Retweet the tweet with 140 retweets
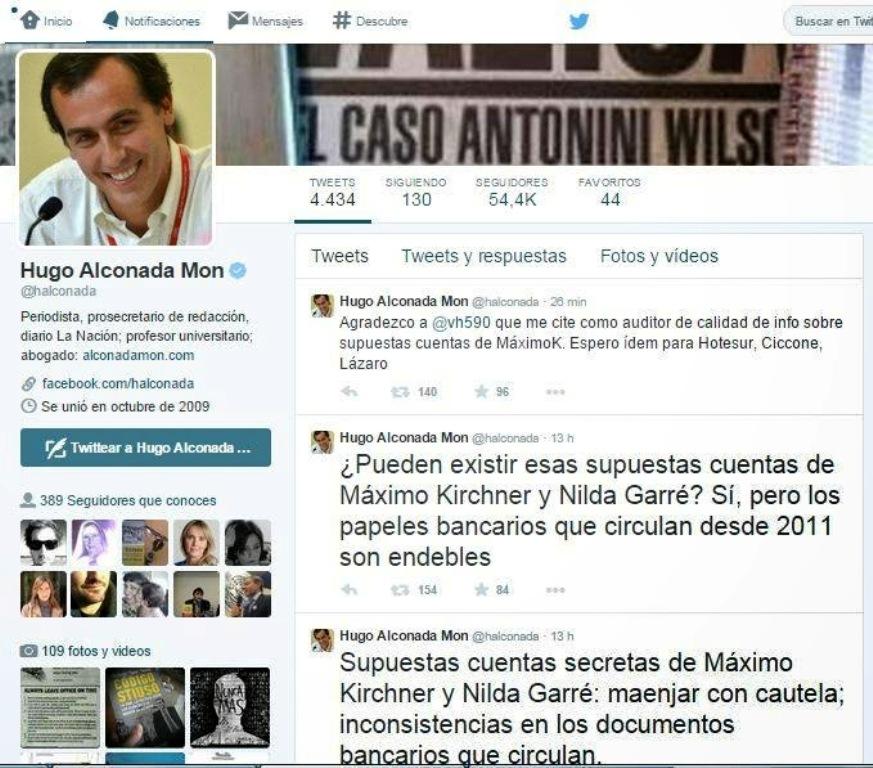The width and height of the screenshot is (873, 768). click(400, 392)
